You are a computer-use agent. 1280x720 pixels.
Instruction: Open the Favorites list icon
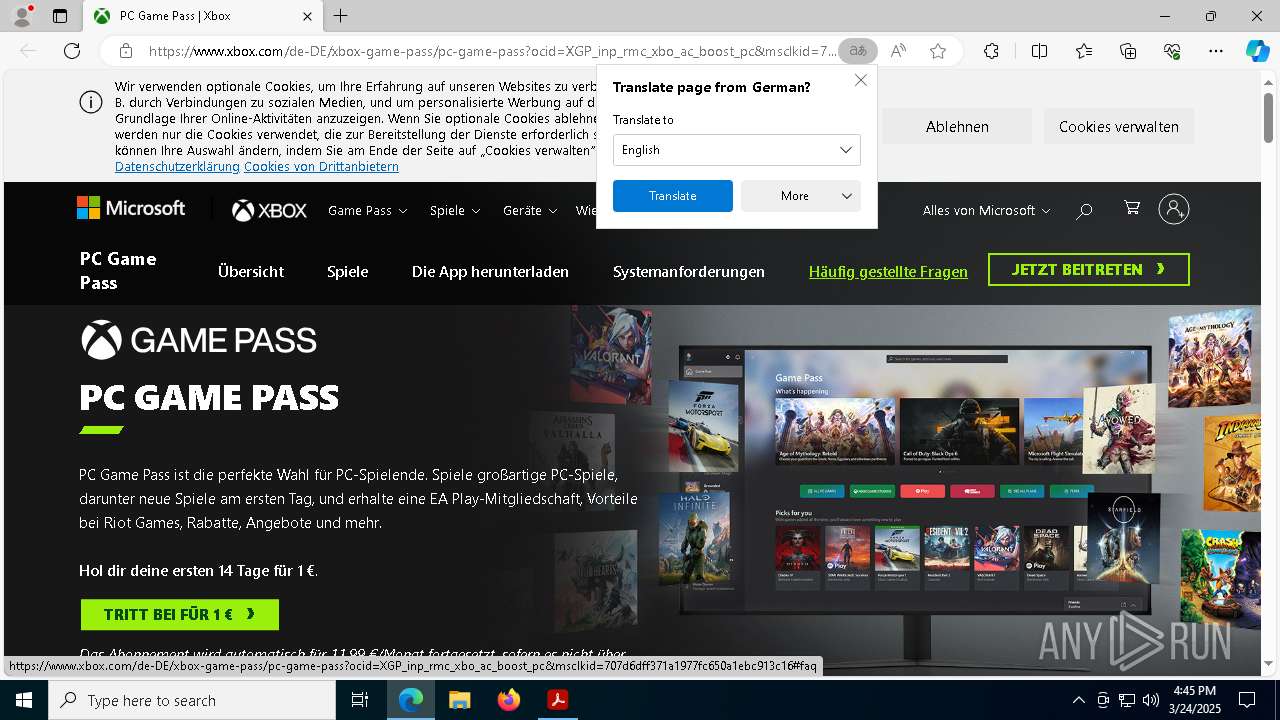[1084, 51]
